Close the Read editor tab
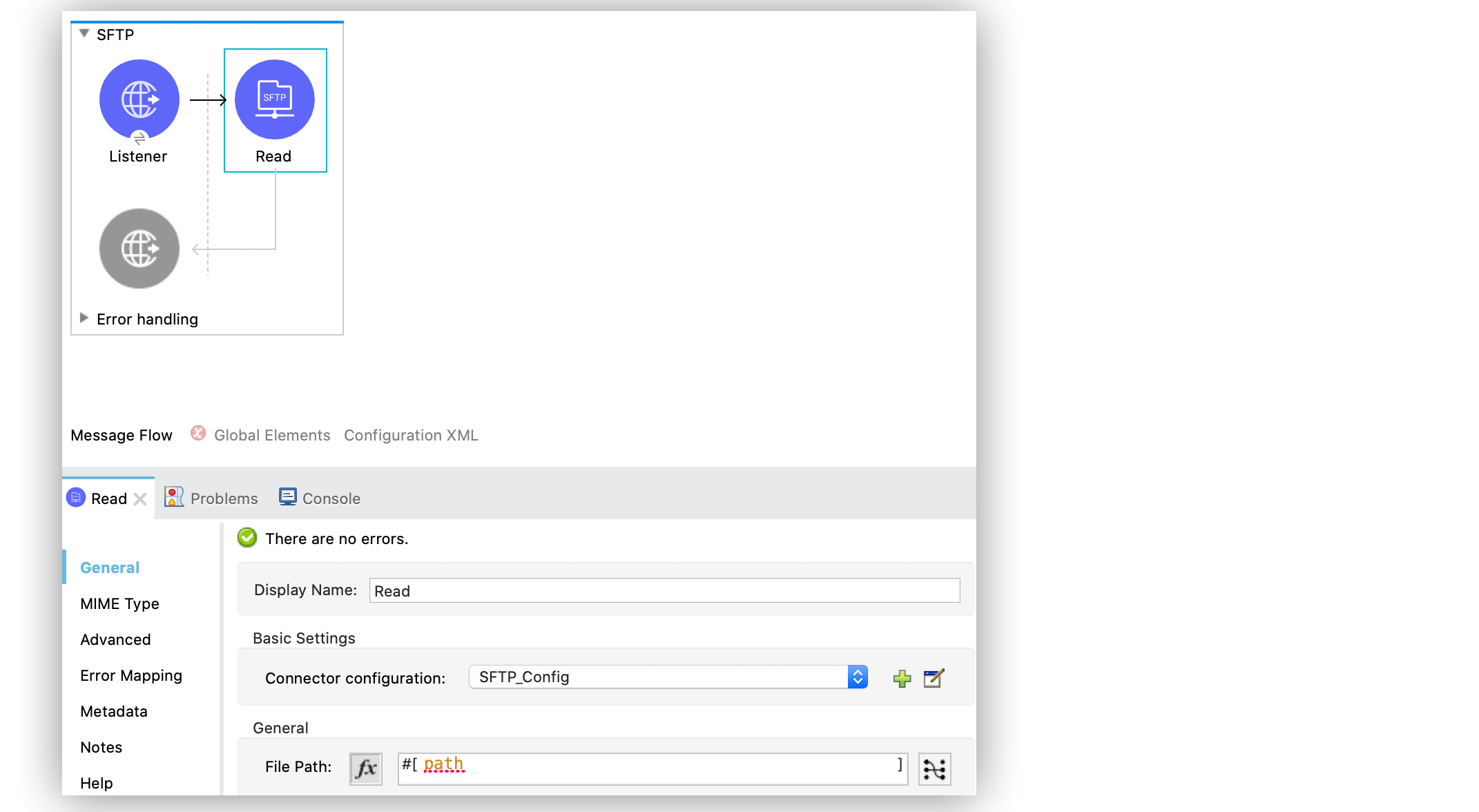The image size is (1479, 812). [141, 498]
